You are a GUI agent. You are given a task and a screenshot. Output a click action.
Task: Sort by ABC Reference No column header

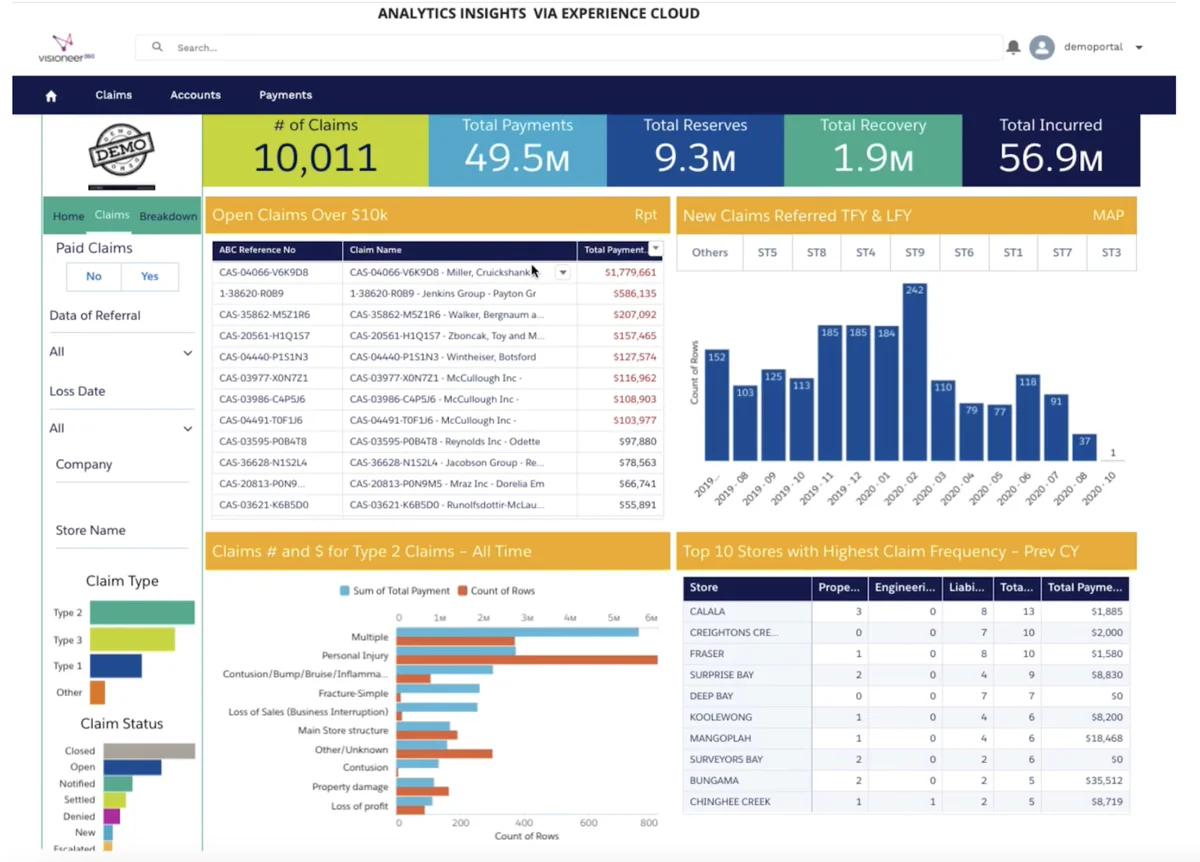tap(277, 250)
